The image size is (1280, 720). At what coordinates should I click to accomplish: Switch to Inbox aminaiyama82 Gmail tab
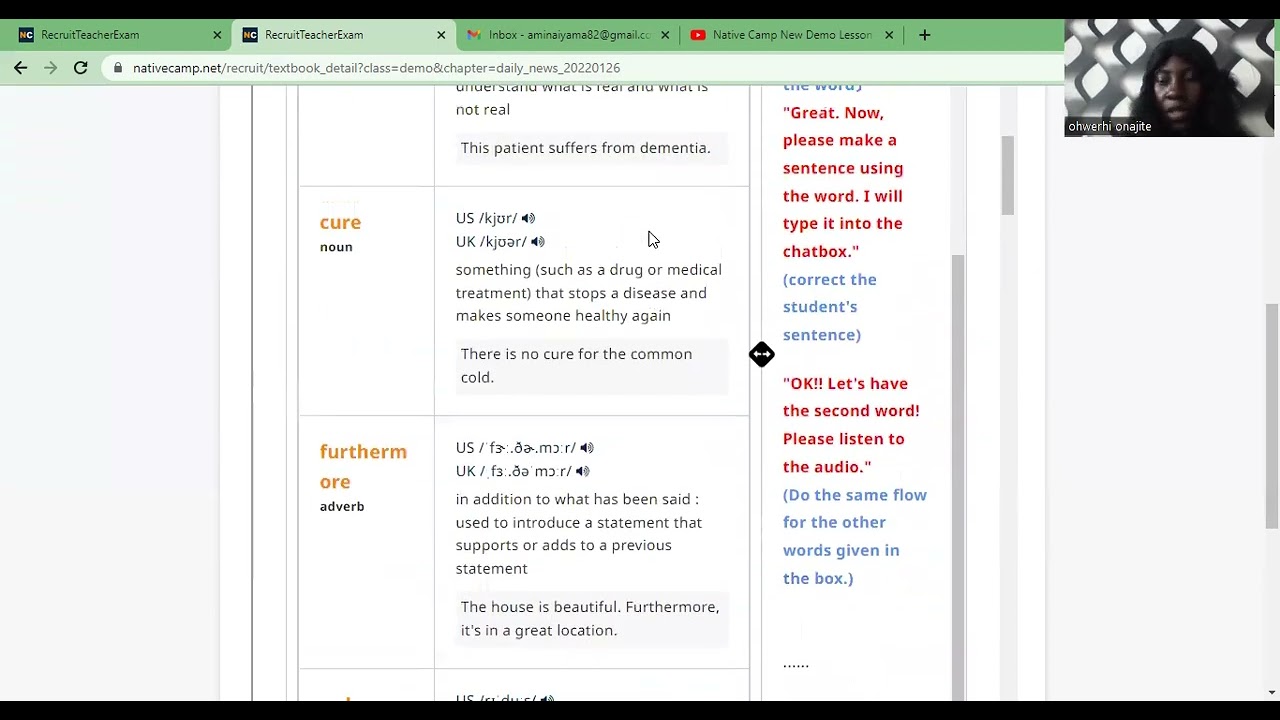[566, 35]
